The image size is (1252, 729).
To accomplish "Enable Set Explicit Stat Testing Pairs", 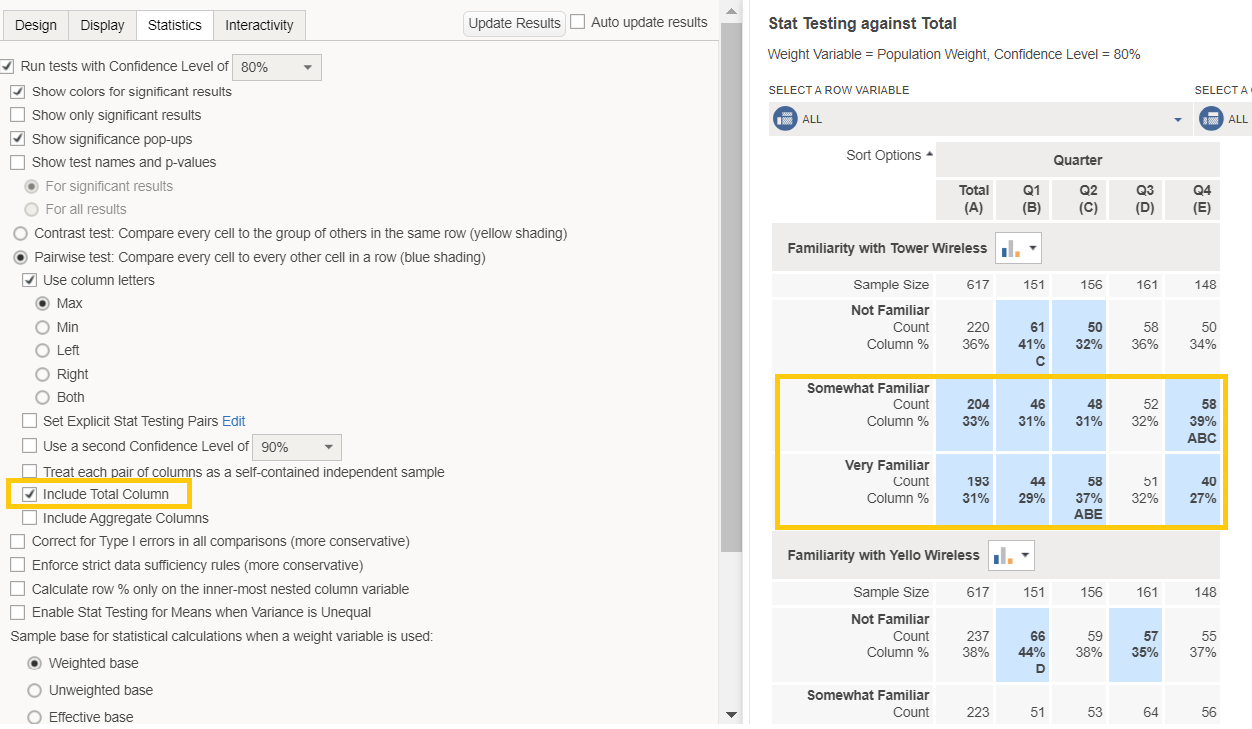I will click(x=30, y=421).
